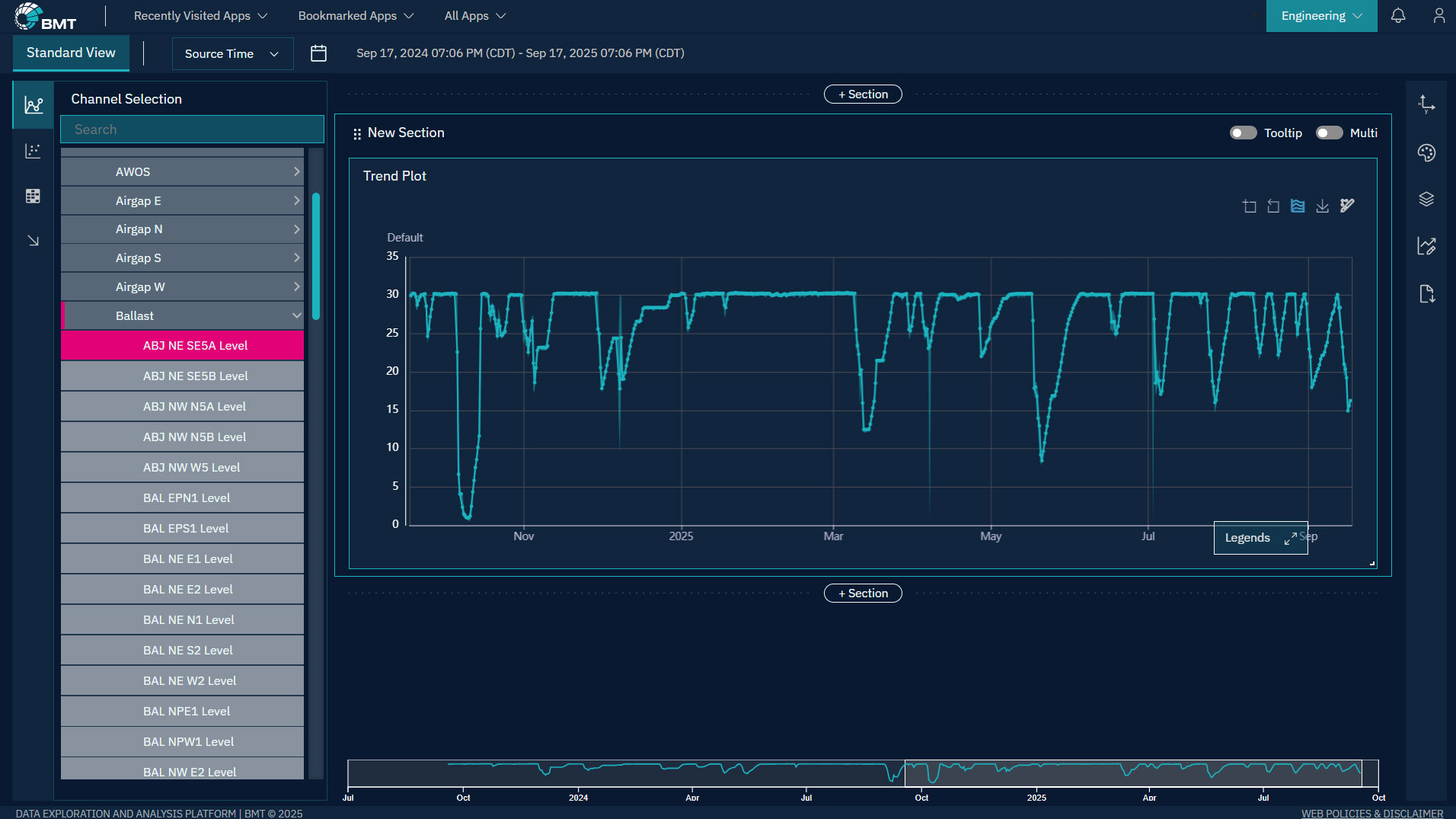Open the Recently Visited Apps menu
The height and width of the screenshot is (819, 1456).
click(x=200, y=16)
